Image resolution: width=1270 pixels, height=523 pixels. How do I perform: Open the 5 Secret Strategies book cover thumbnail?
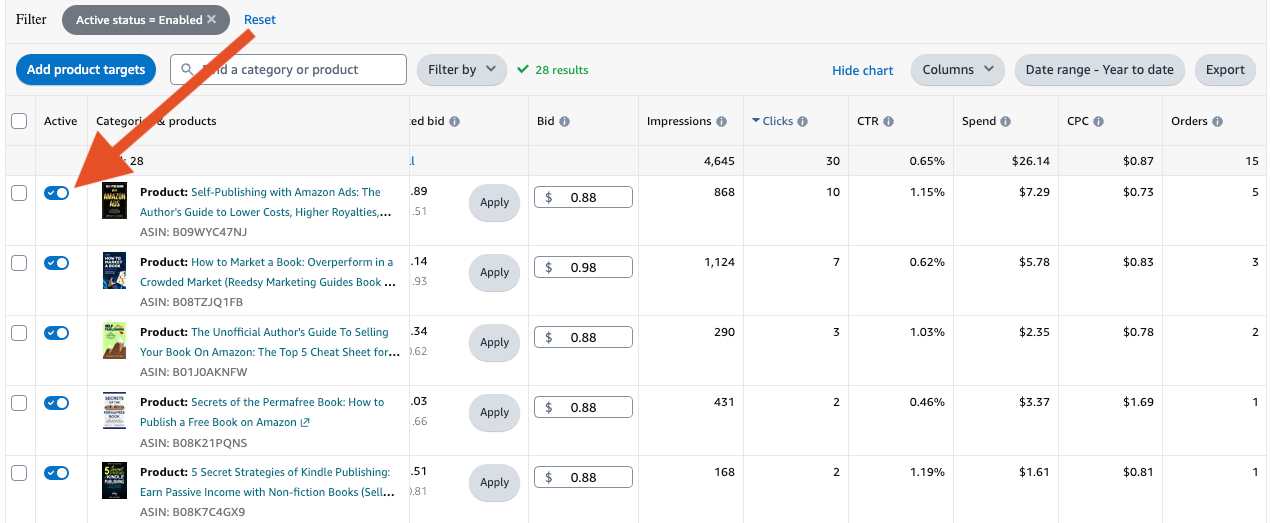click(115, 481)
